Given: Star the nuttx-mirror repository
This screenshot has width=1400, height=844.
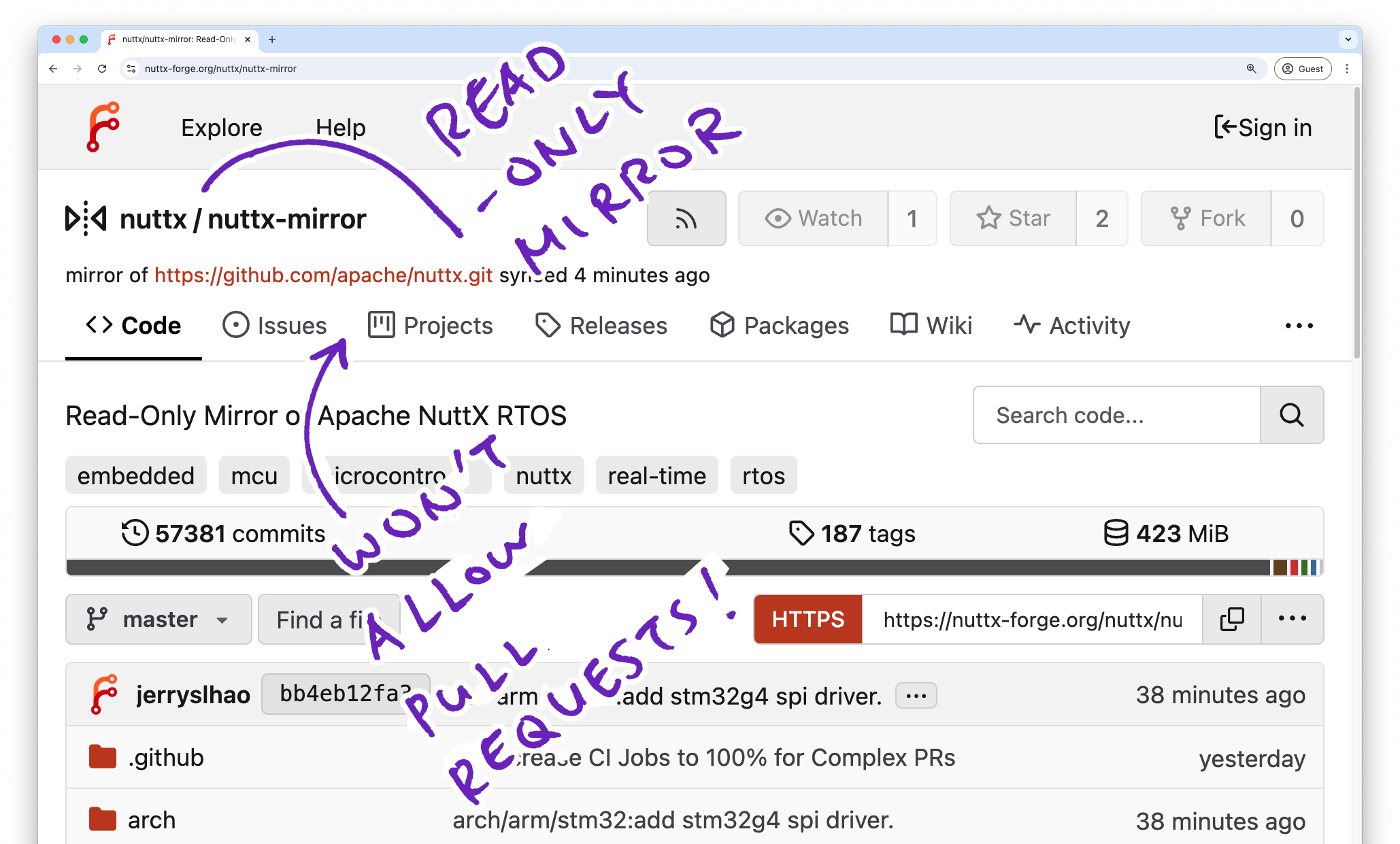Looking at the screenshot, I should [1013, 218].
